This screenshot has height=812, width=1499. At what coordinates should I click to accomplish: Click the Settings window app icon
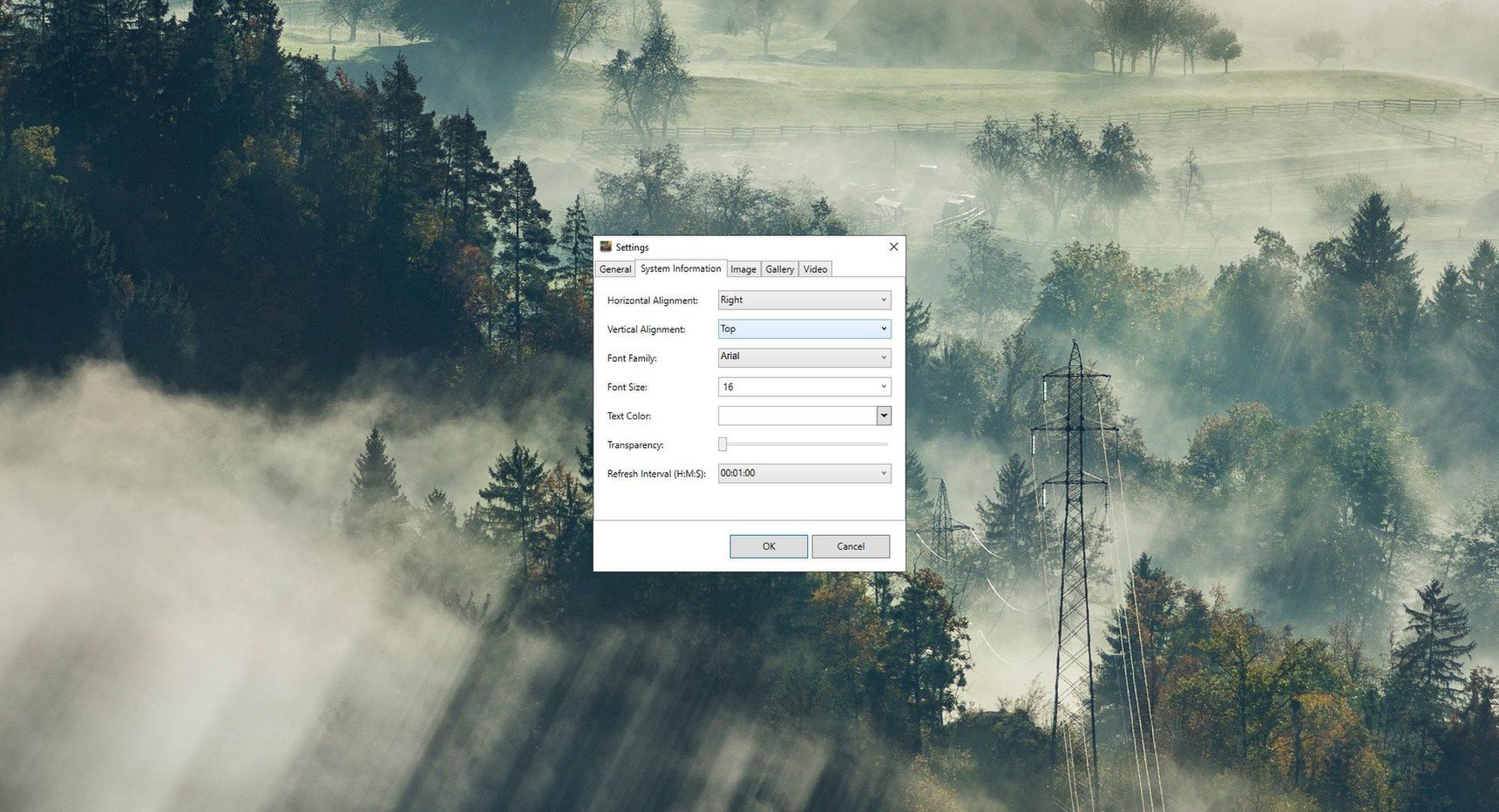(606, 247)
